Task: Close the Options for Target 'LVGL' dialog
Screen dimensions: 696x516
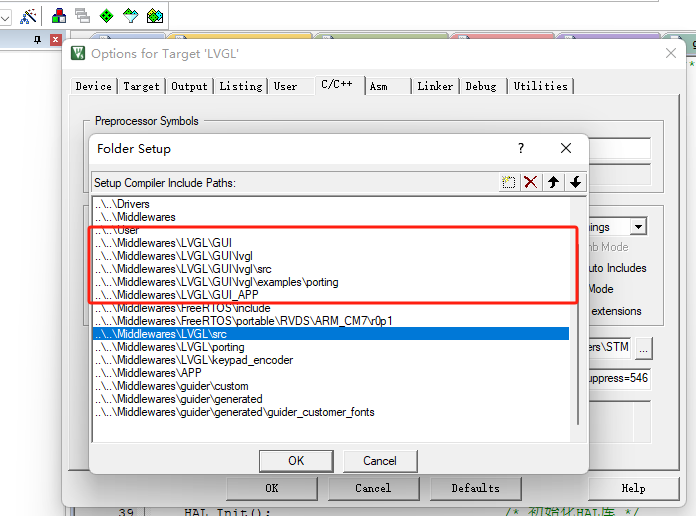Action: pos(671,54)
